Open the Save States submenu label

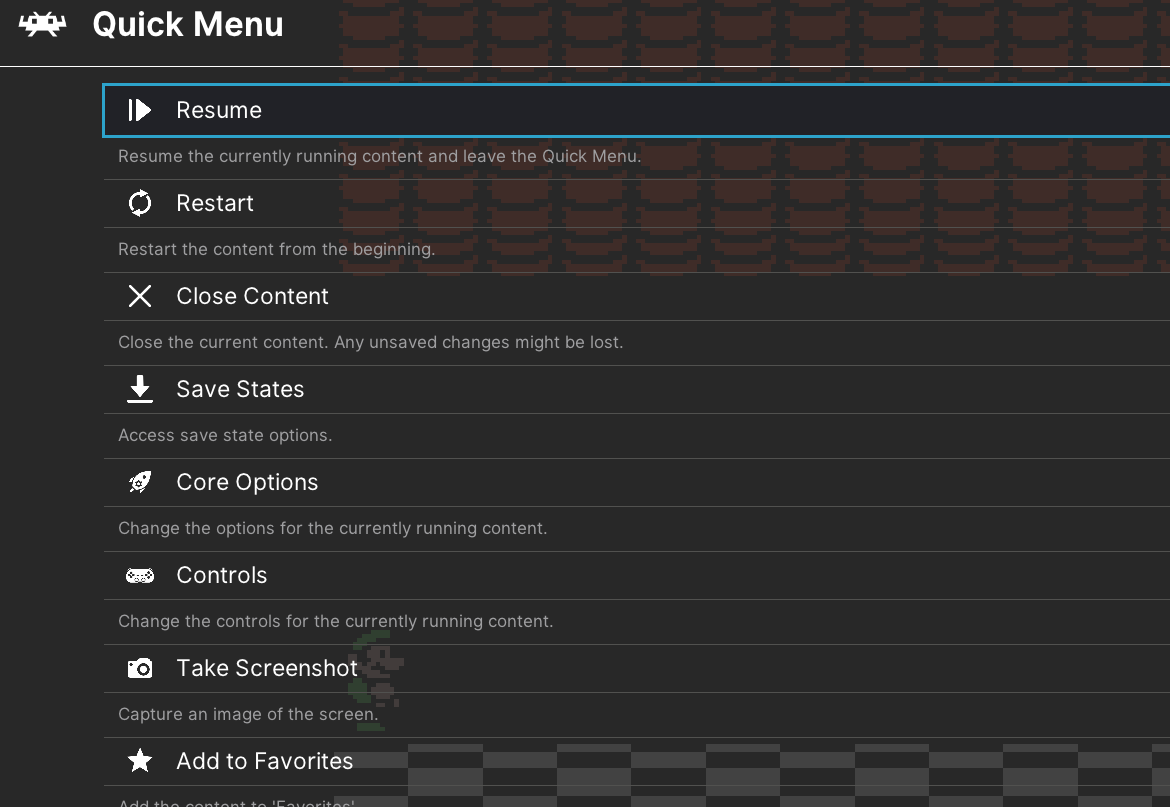(x=240, y=389)
